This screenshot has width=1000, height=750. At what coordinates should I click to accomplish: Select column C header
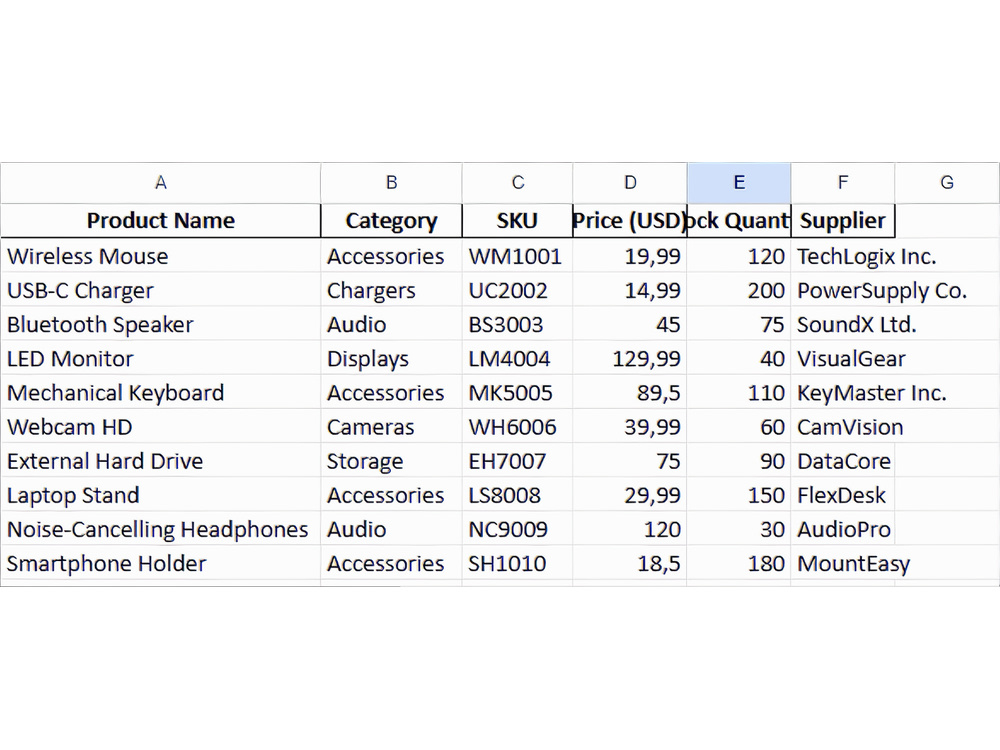(517, 183)
